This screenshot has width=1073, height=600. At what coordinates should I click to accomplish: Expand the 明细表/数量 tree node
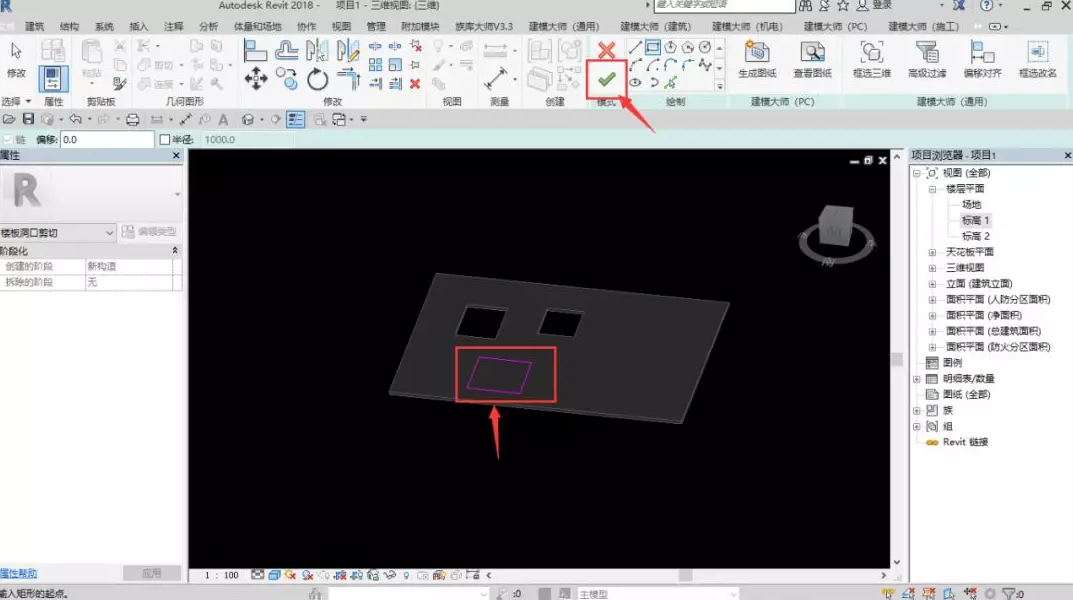(x=916, y=378)
